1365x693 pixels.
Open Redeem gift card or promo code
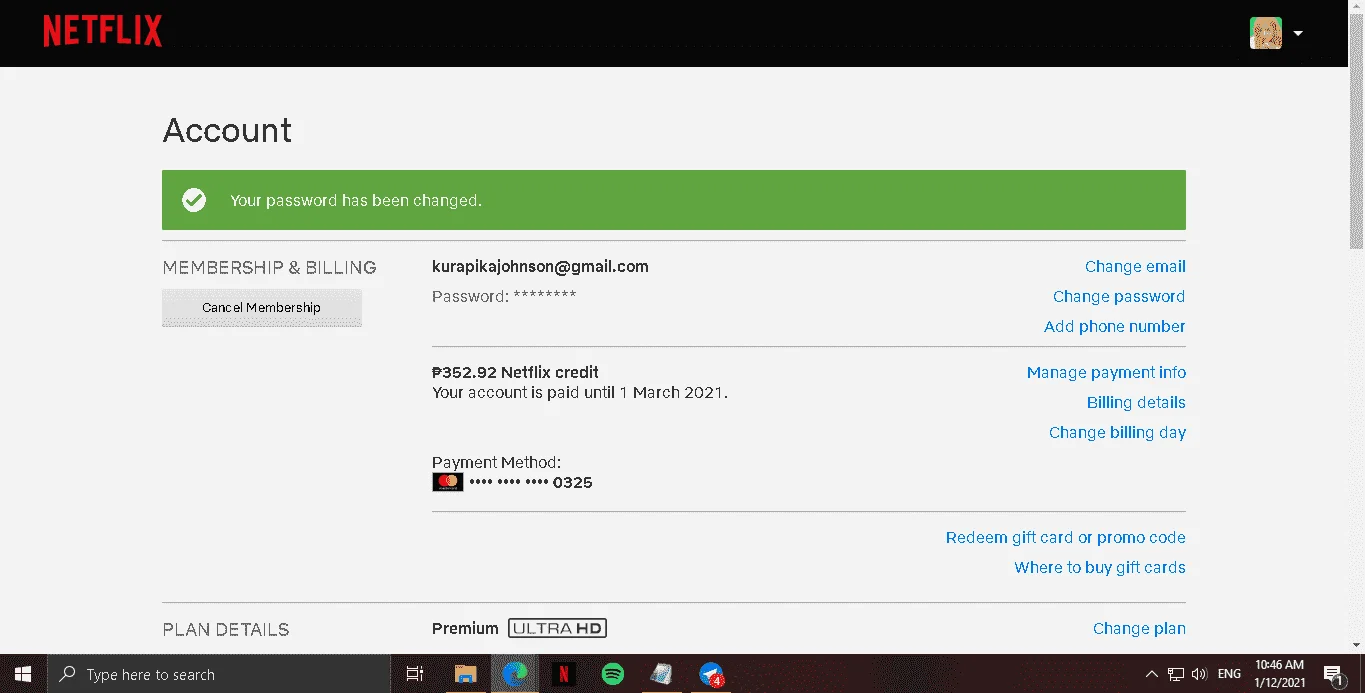1066,538
